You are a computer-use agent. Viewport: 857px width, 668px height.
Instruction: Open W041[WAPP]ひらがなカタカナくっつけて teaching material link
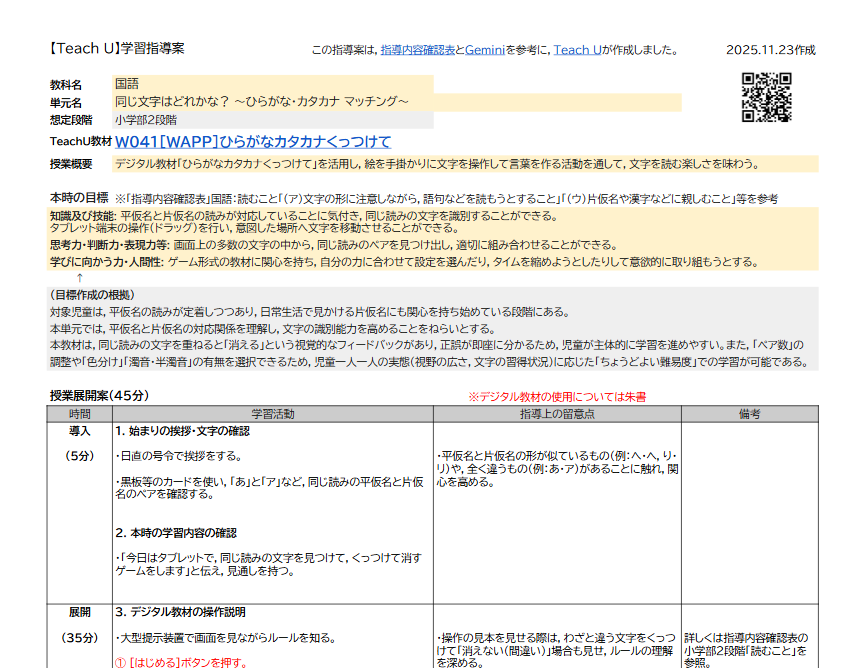click(252, 141)
